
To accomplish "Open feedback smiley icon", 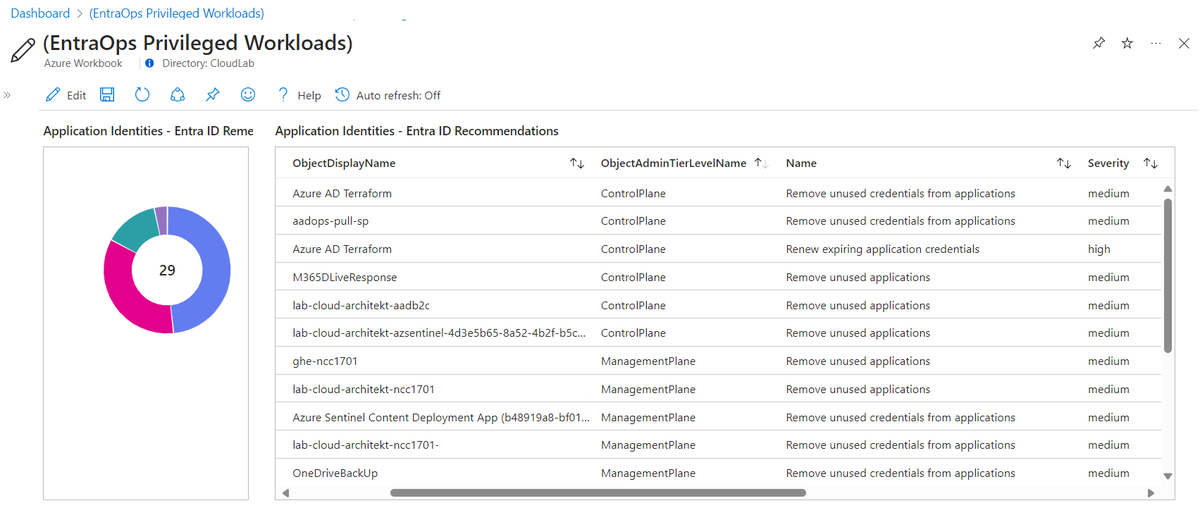I will pos(248,95).
